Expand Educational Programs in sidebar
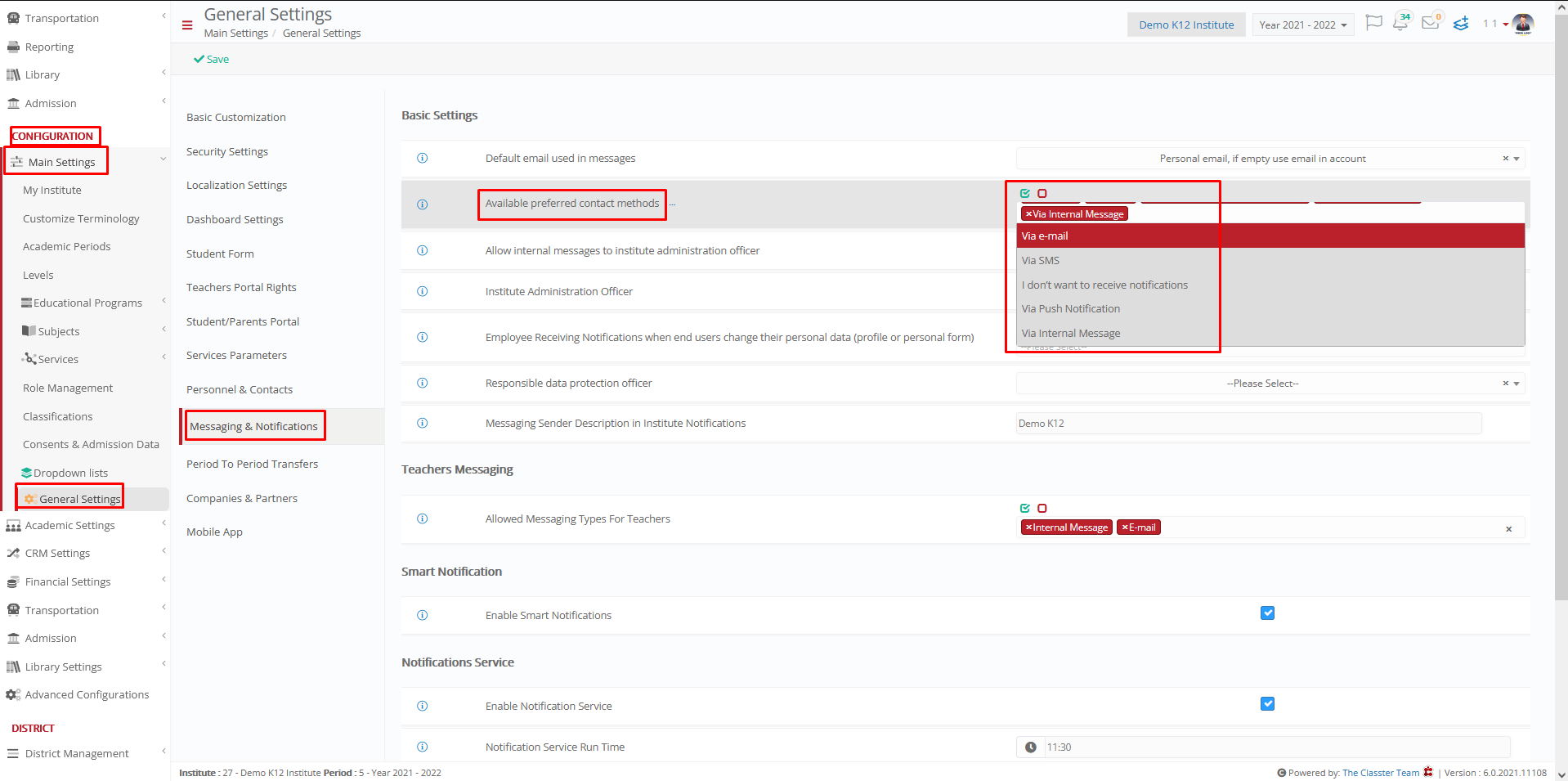Screen dimensions: 1568x781 tap(87, 303)
